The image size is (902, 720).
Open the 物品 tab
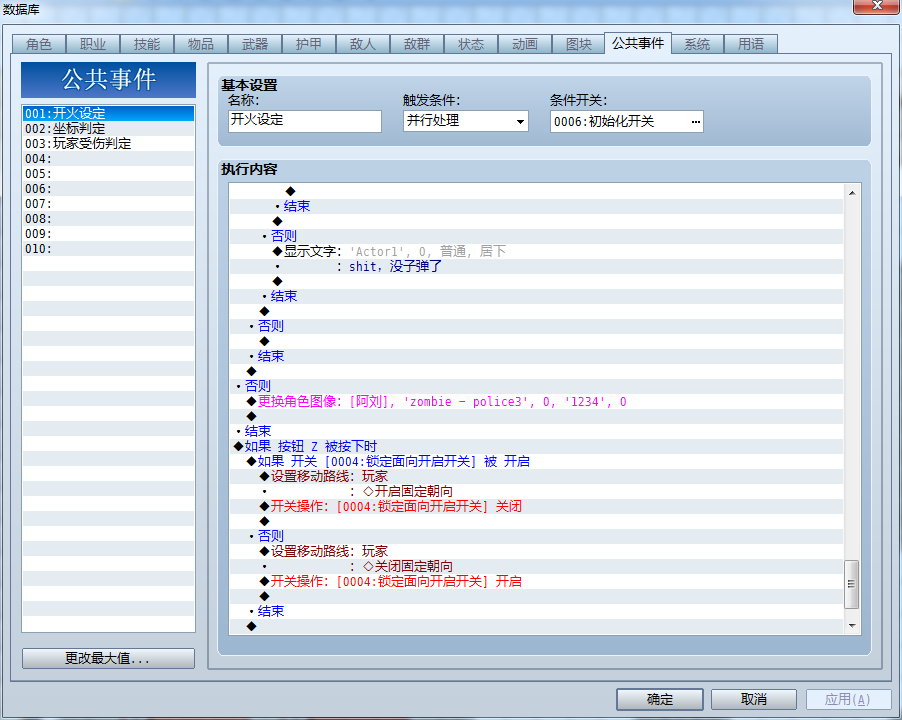(x=201, y=44)
